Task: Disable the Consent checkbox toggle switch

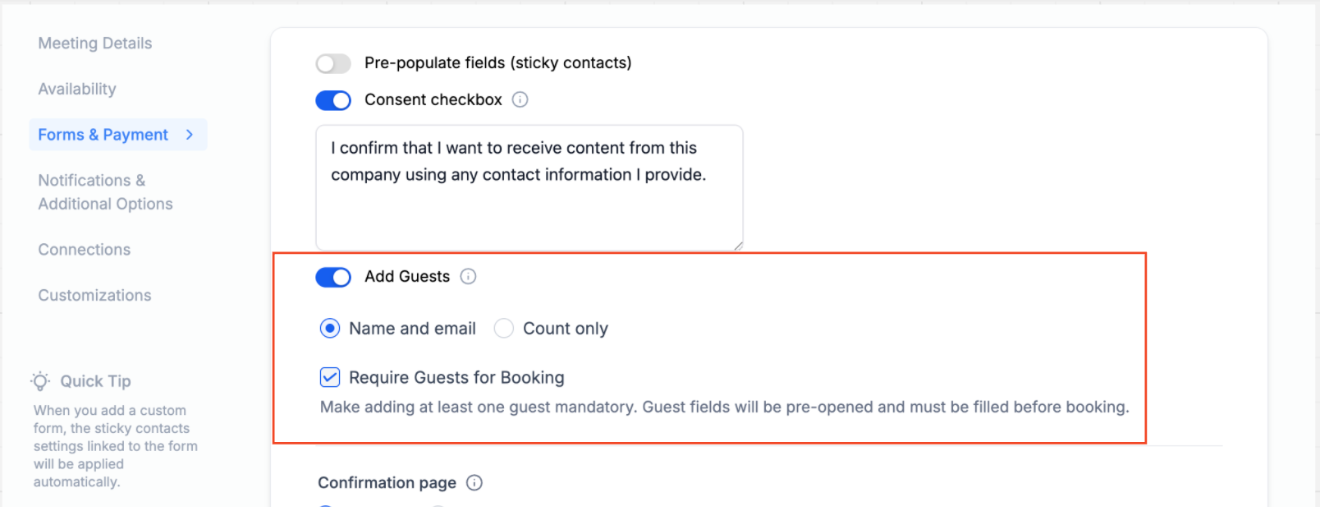Action: coord(333,100)
